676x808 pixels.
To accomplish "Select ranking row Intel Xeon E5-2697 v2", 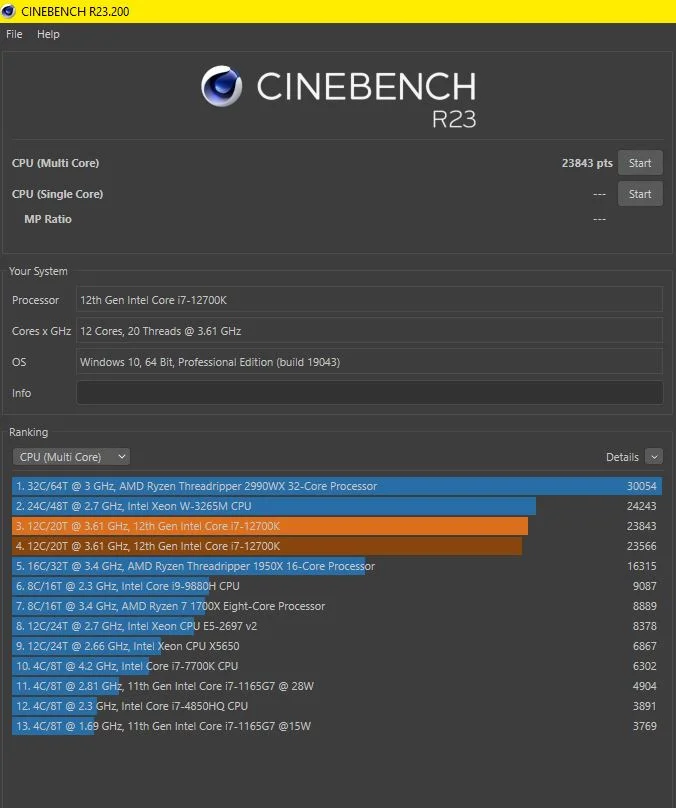I will coord(337,626).
